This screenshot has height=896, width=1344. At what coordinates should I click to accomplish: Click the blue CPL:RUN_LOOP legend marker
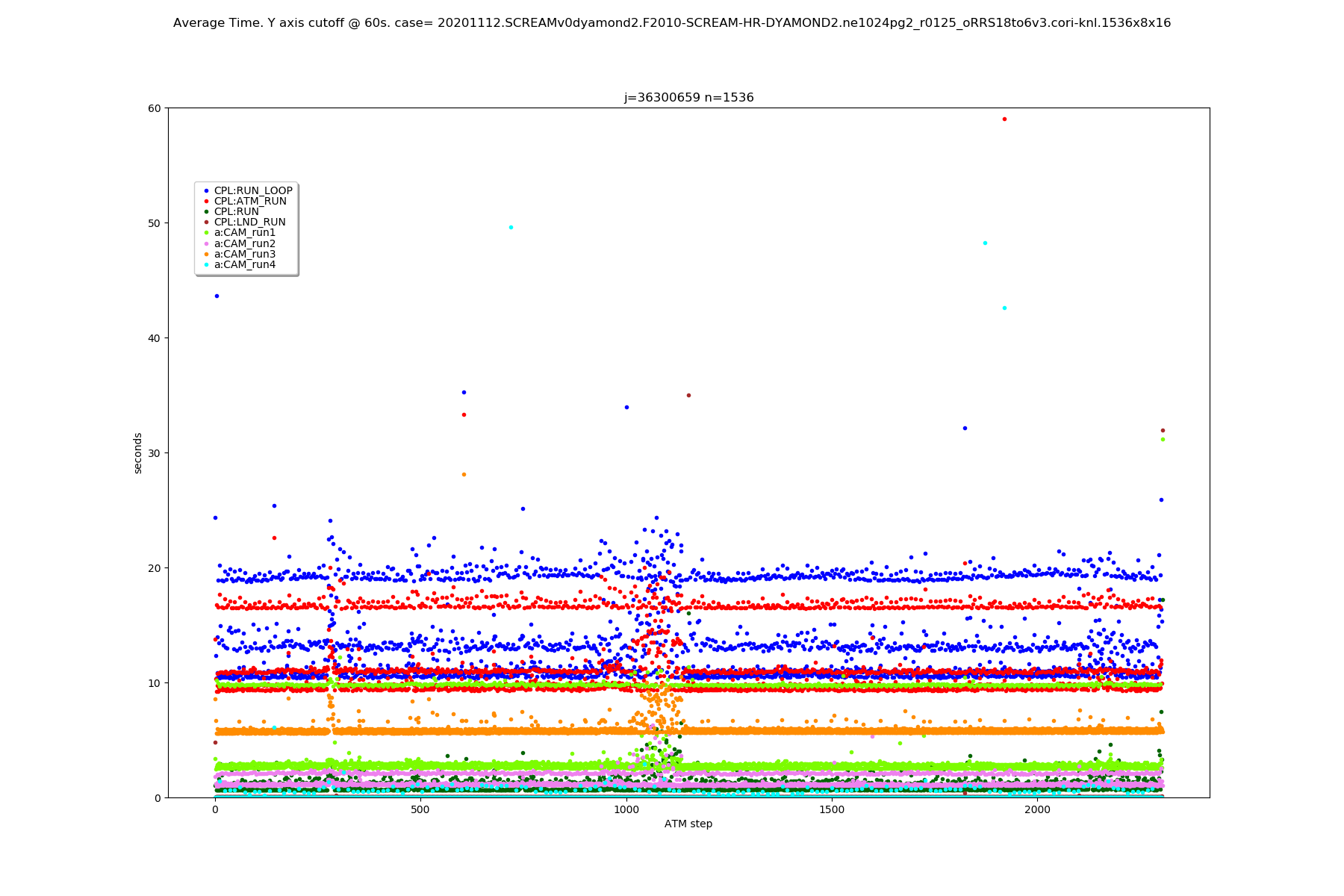[206, 191]
